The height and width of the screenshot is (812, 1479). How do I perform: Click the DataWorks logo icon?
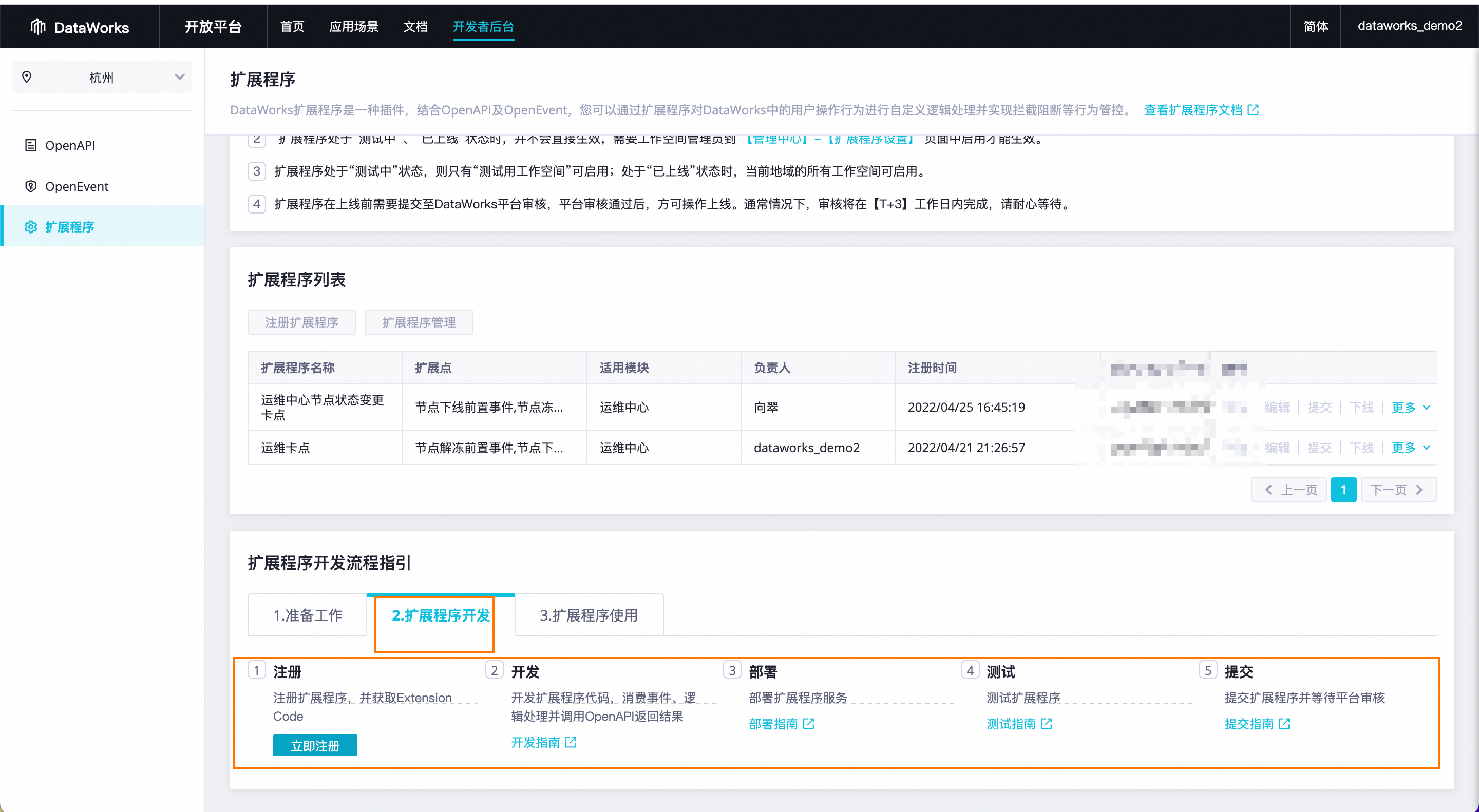(x=38, y=26)
